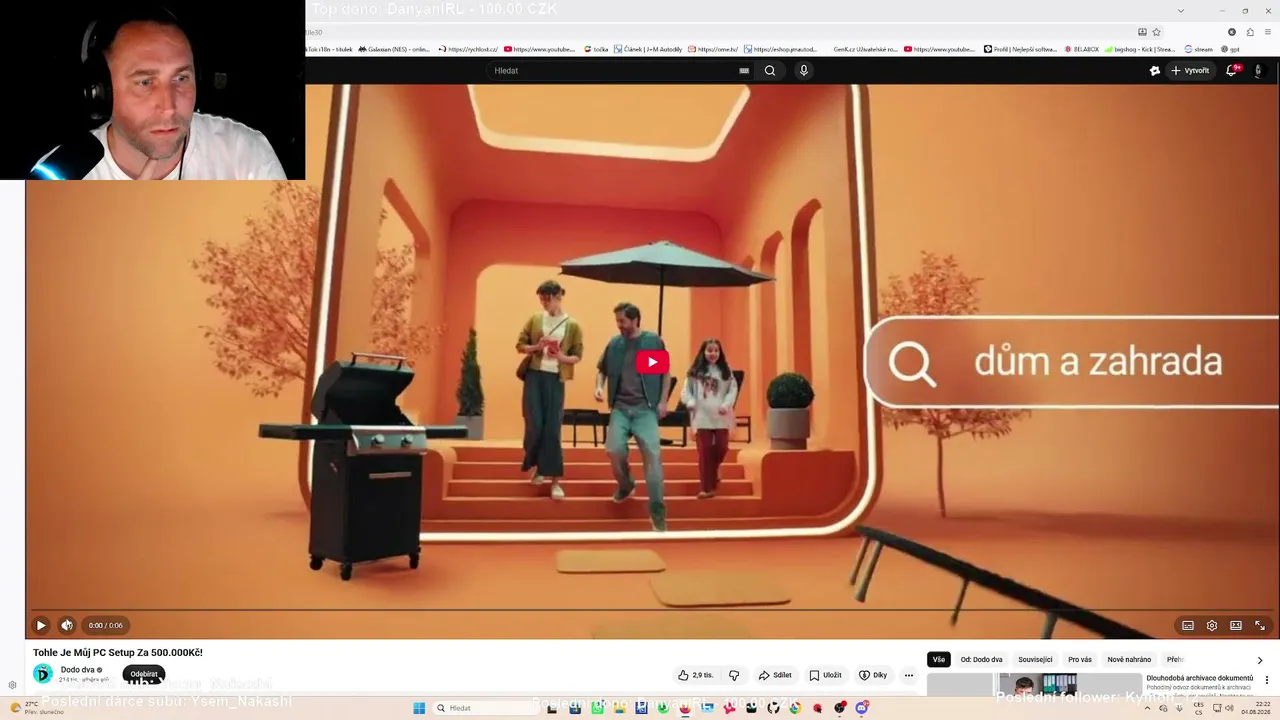The image size is (1280, 720).
Task: Show more filter chips with right arrow
Action: coord(1259,660)
